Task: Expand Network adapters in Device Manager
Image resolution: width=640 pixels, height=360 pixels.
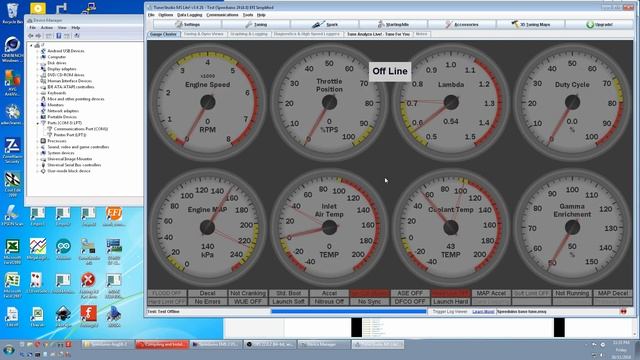Action: pos(38,111)
